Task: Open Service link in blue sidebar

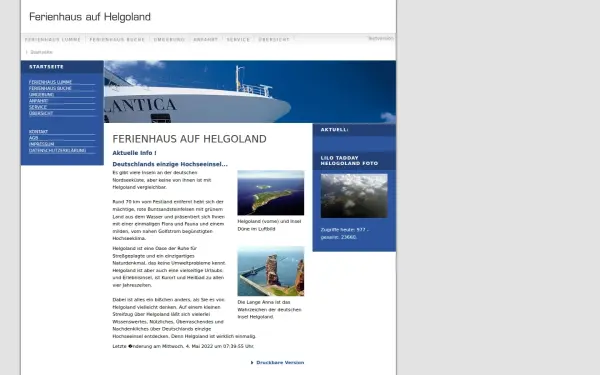Action: click(38, 107)
